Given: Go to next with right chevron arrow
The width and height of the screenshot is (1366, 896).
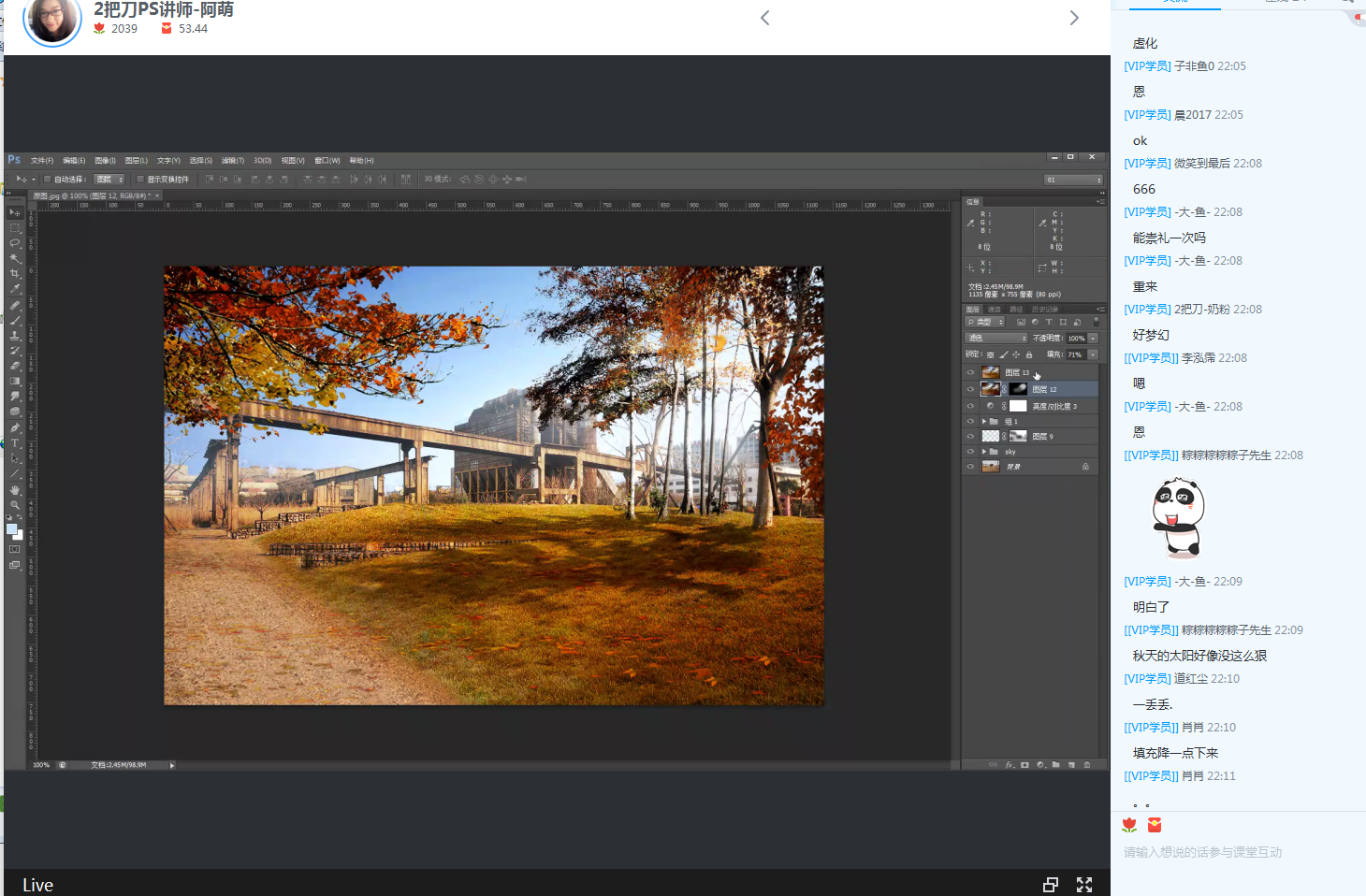Looking at the screenshot, I should (1074, 18).
